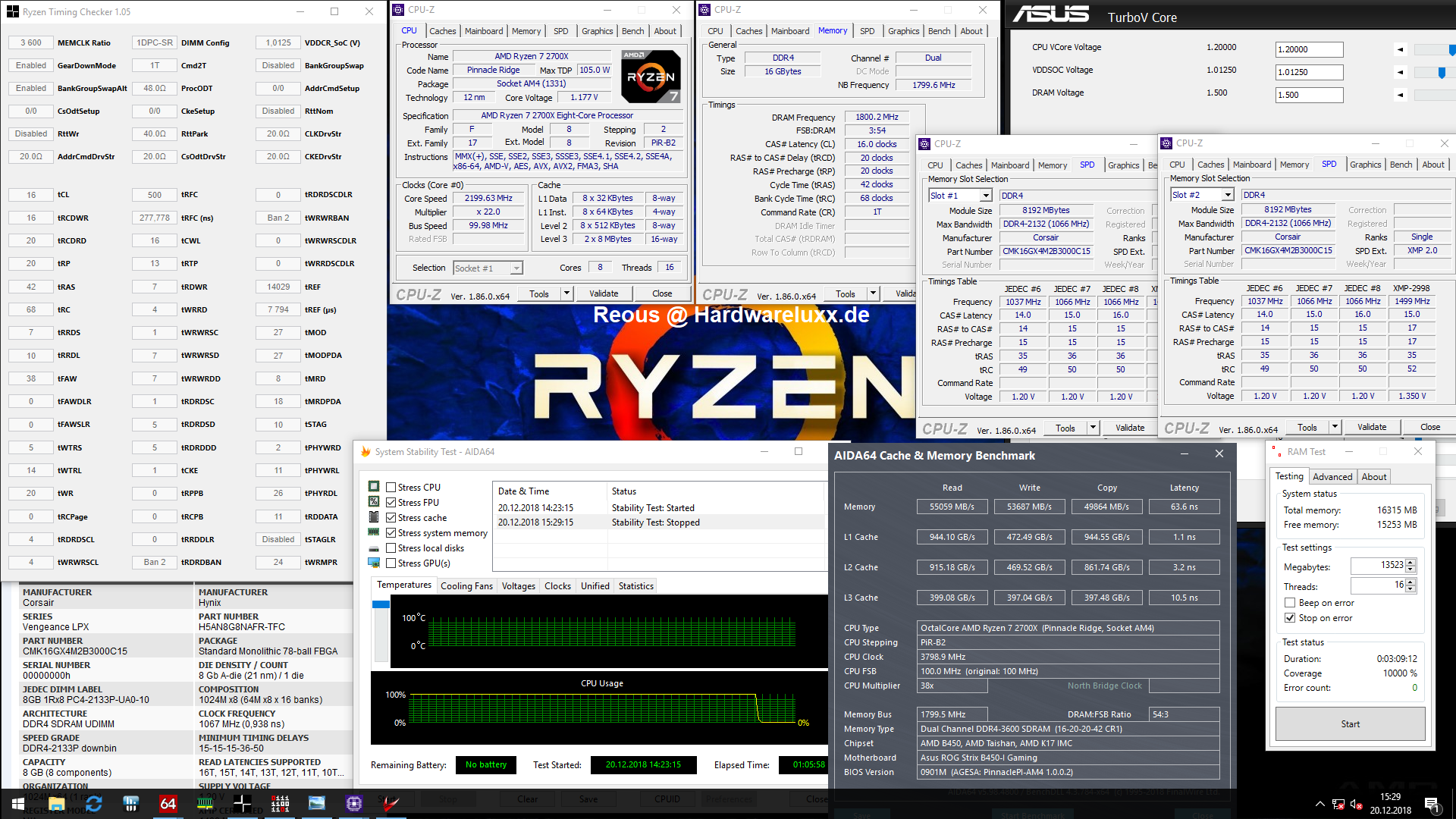Click the RAM Test green memory taskbar icon

pos(205,803)
